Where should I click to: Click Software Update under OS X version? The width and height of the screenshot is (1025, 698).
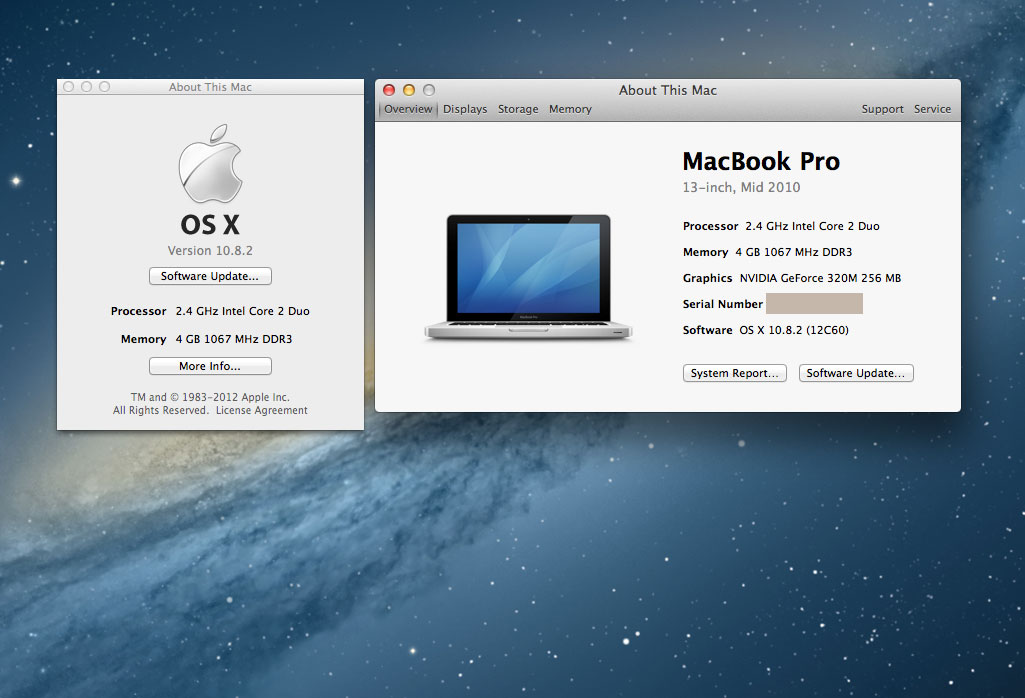210,276
